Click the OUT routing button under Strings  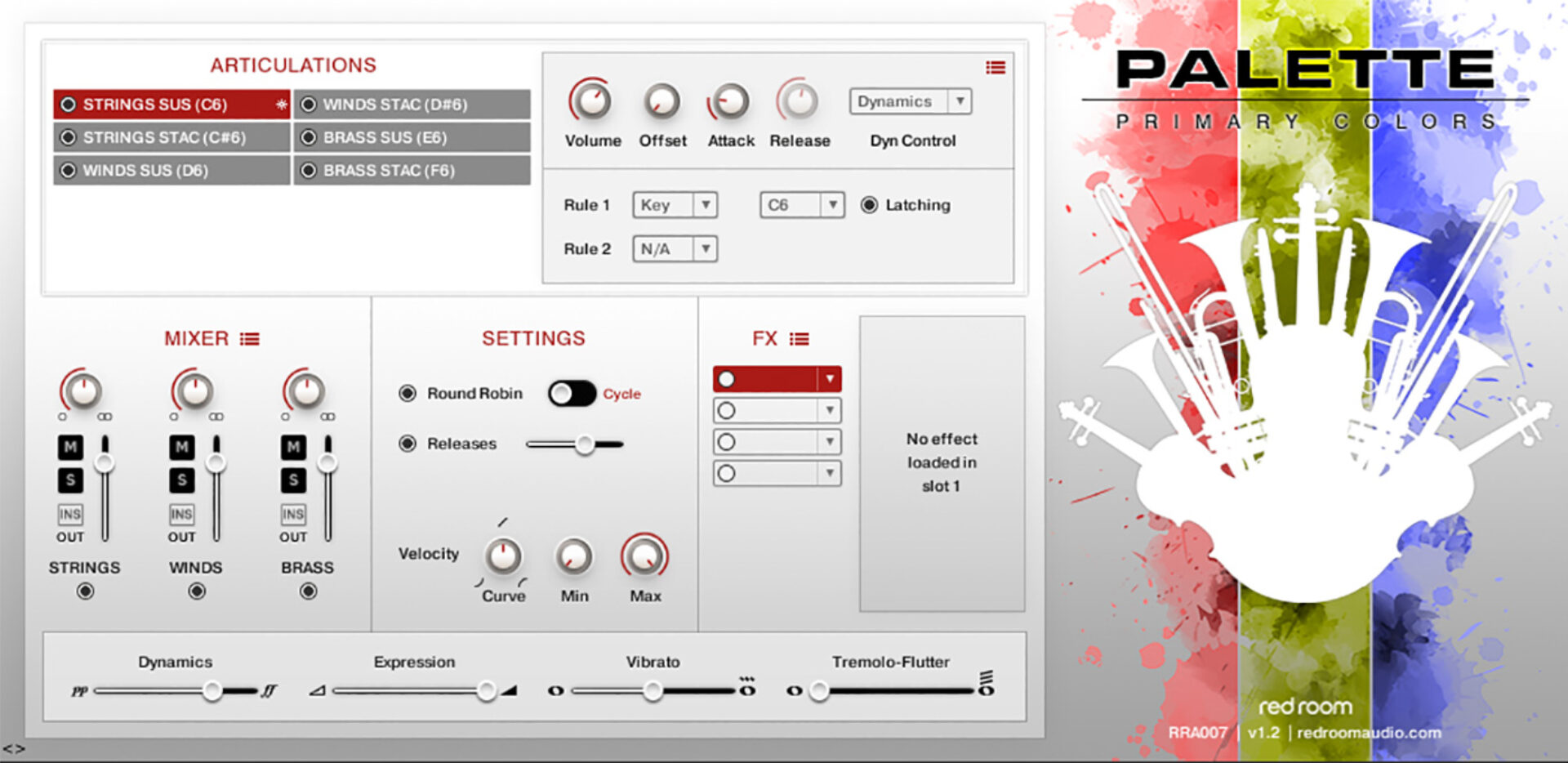point(70,537)
